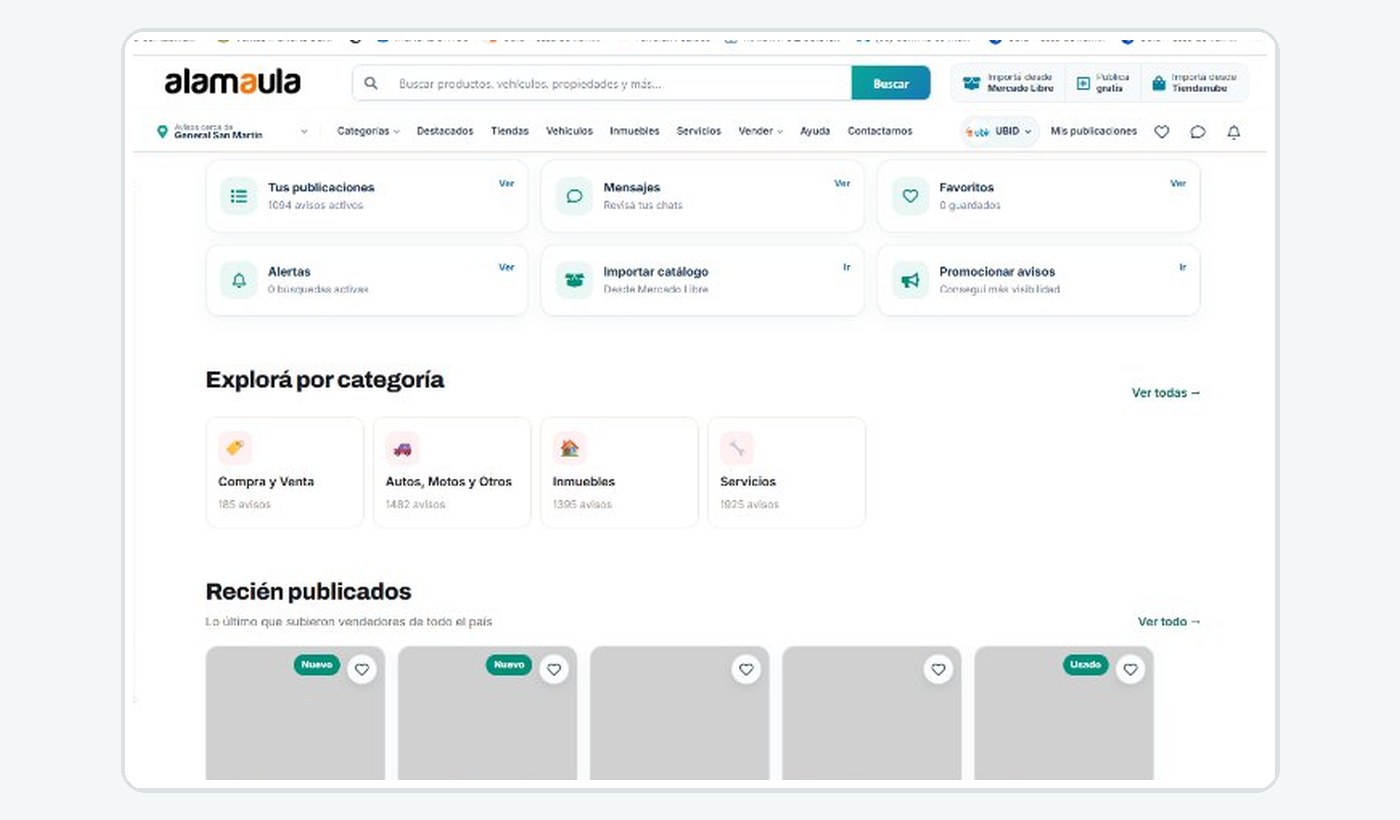Favorite the second recently published listing
The height and width of the screenshot is (820, 1400).
pyautogui.click(x=554, y=670)
